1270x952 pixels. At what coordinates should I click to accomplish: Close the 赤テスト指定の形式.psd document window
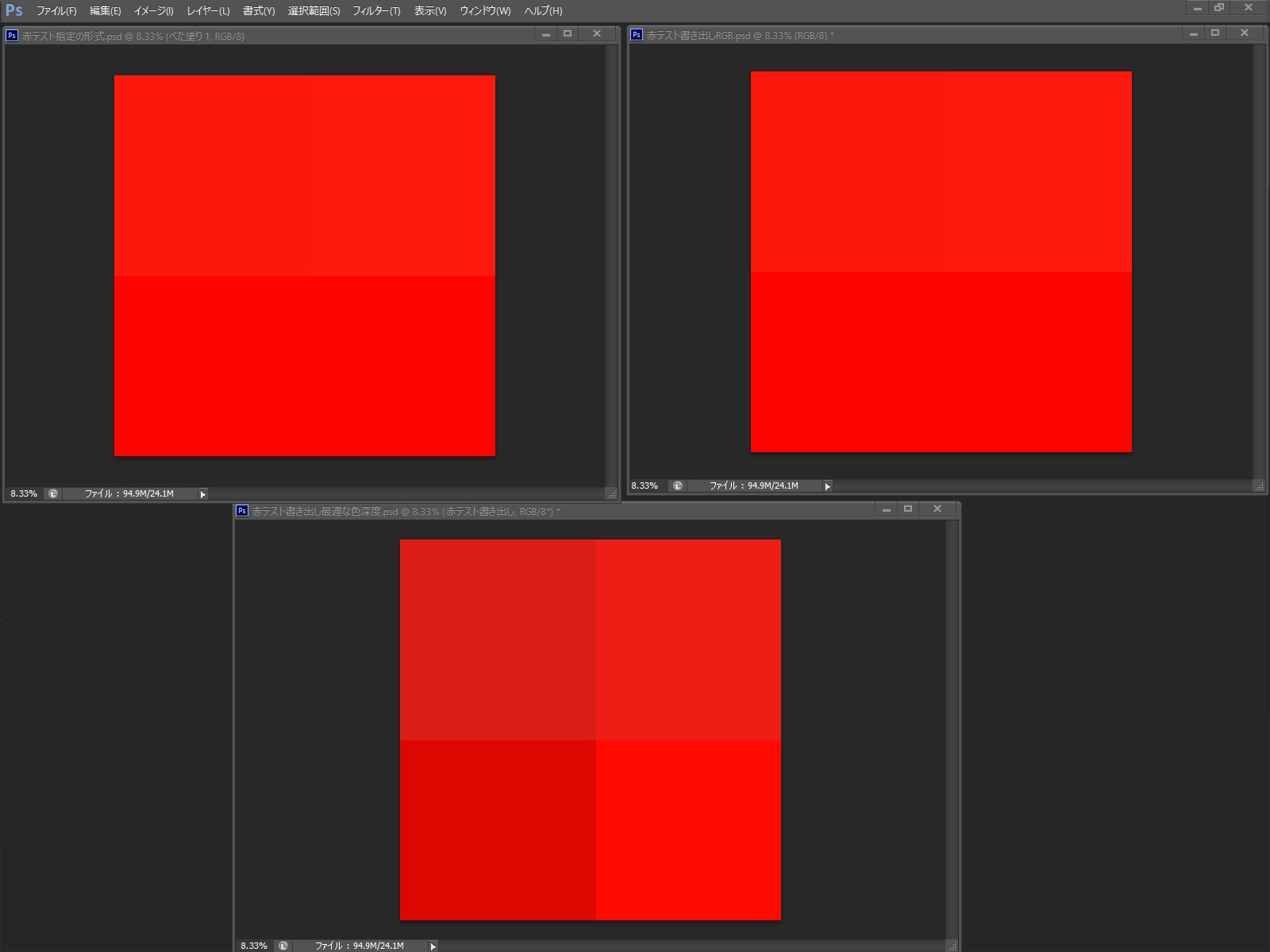coord(597,34)
